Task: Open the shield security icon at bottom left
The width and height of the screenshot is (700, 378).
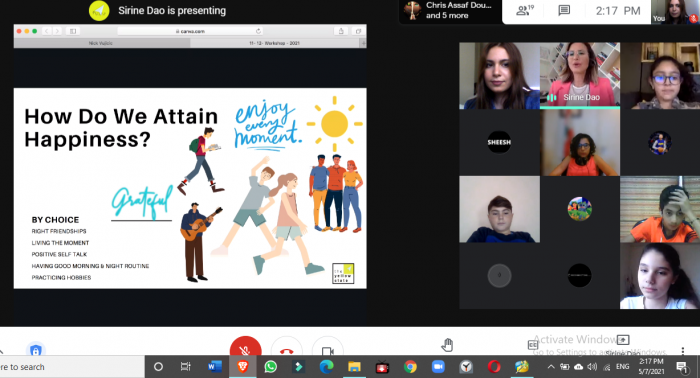Action: pos(35,350)
